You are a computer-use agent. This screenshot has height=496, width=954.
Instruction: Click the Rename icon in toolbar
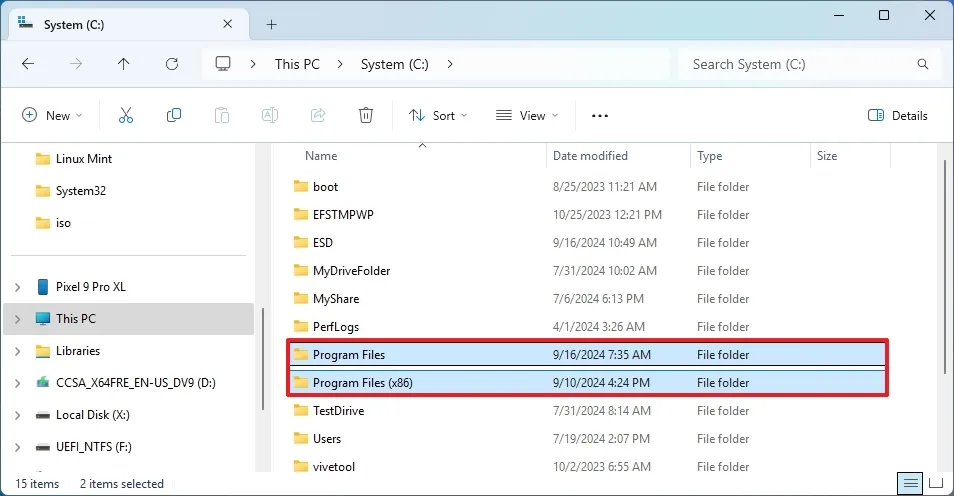pyautogui.click(x=270, y=115)
